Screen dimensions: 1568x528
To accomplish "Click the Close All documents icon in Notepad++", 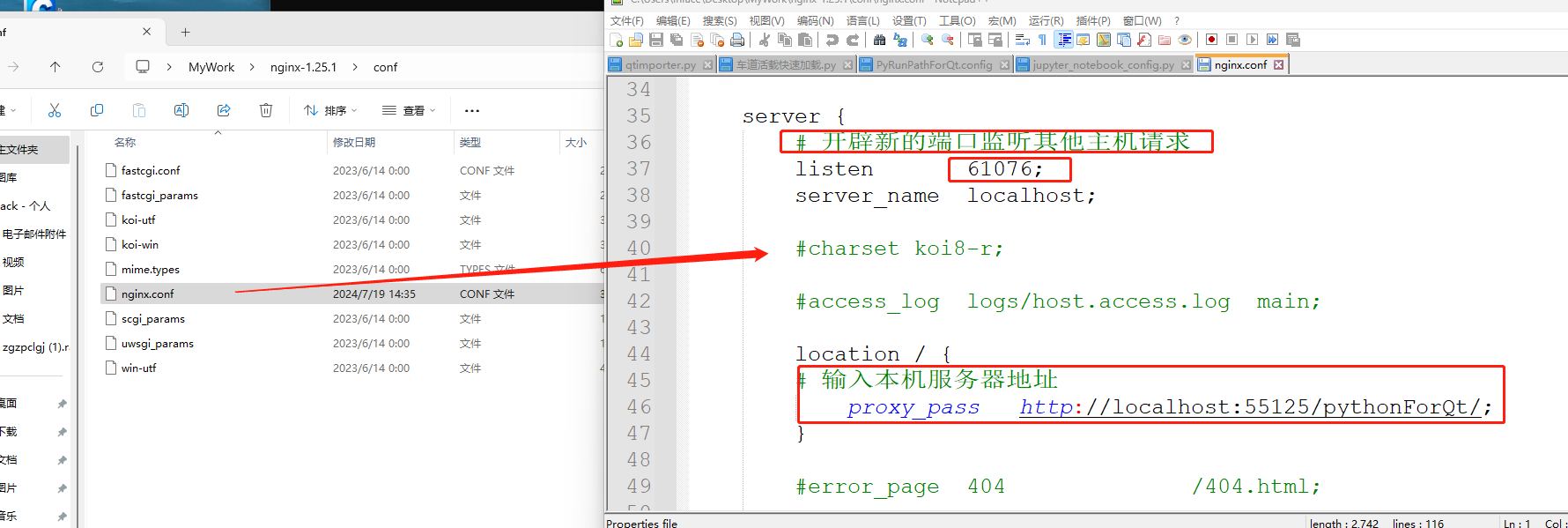I will tap(717, 40).
